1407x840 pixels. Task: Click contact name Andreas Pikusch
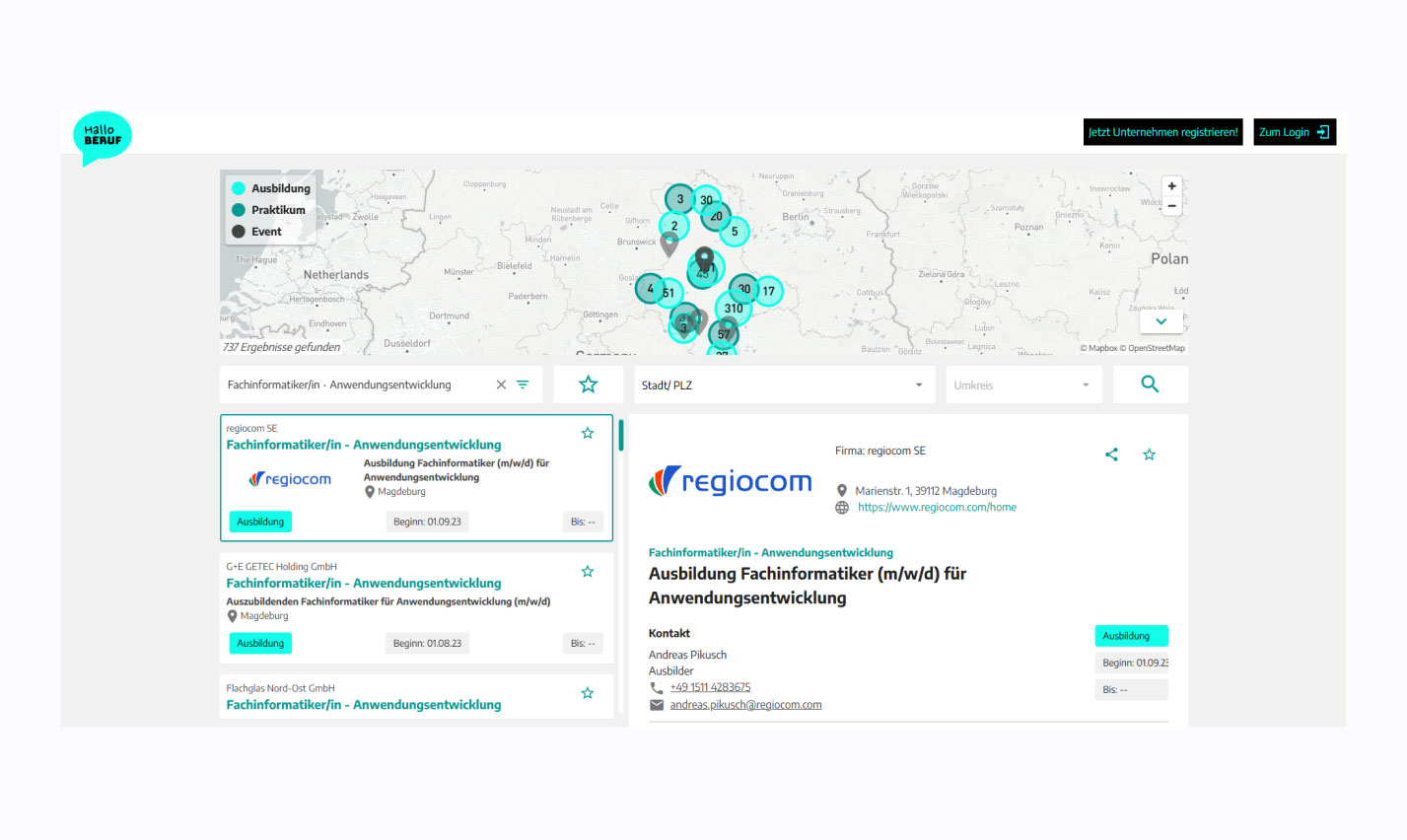tap(687, 655)
